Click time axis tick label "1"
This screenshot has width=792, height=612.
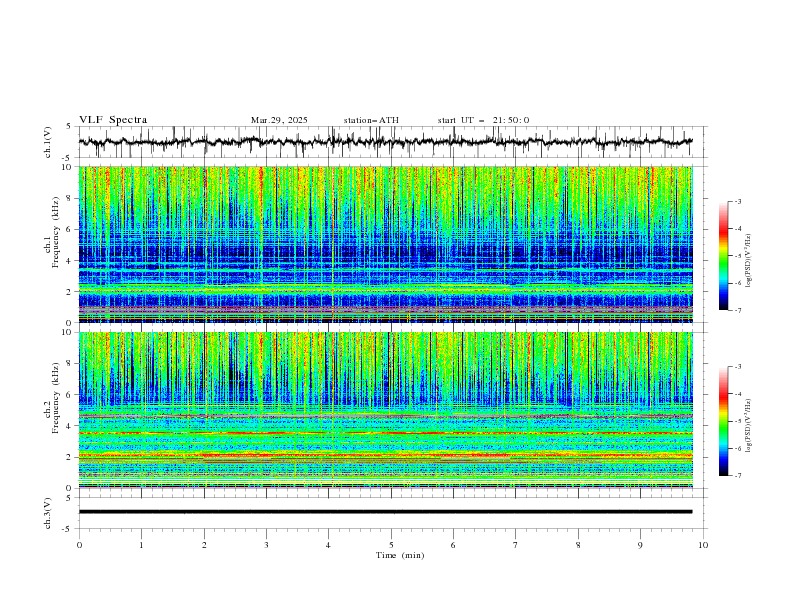tap(141, 545)
